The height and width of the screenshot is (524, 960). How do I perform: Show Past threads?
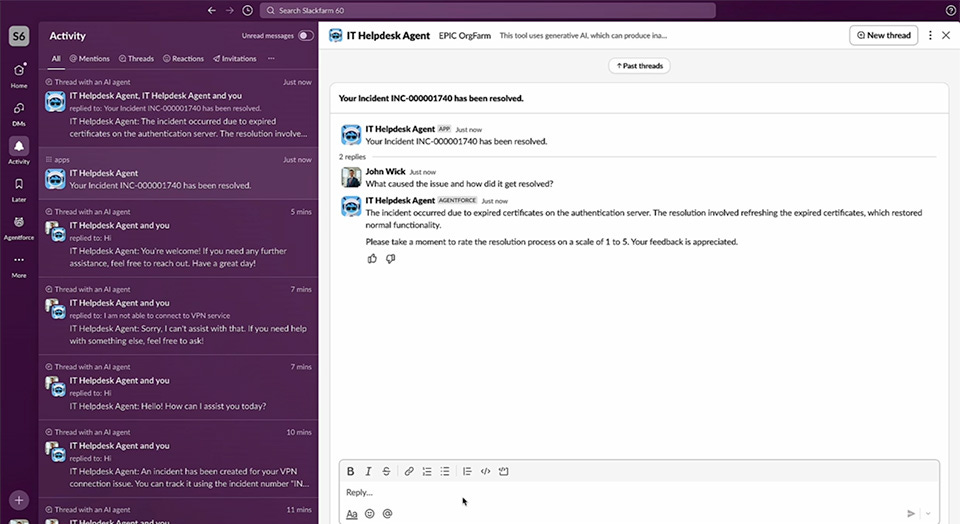coord(639,66)
